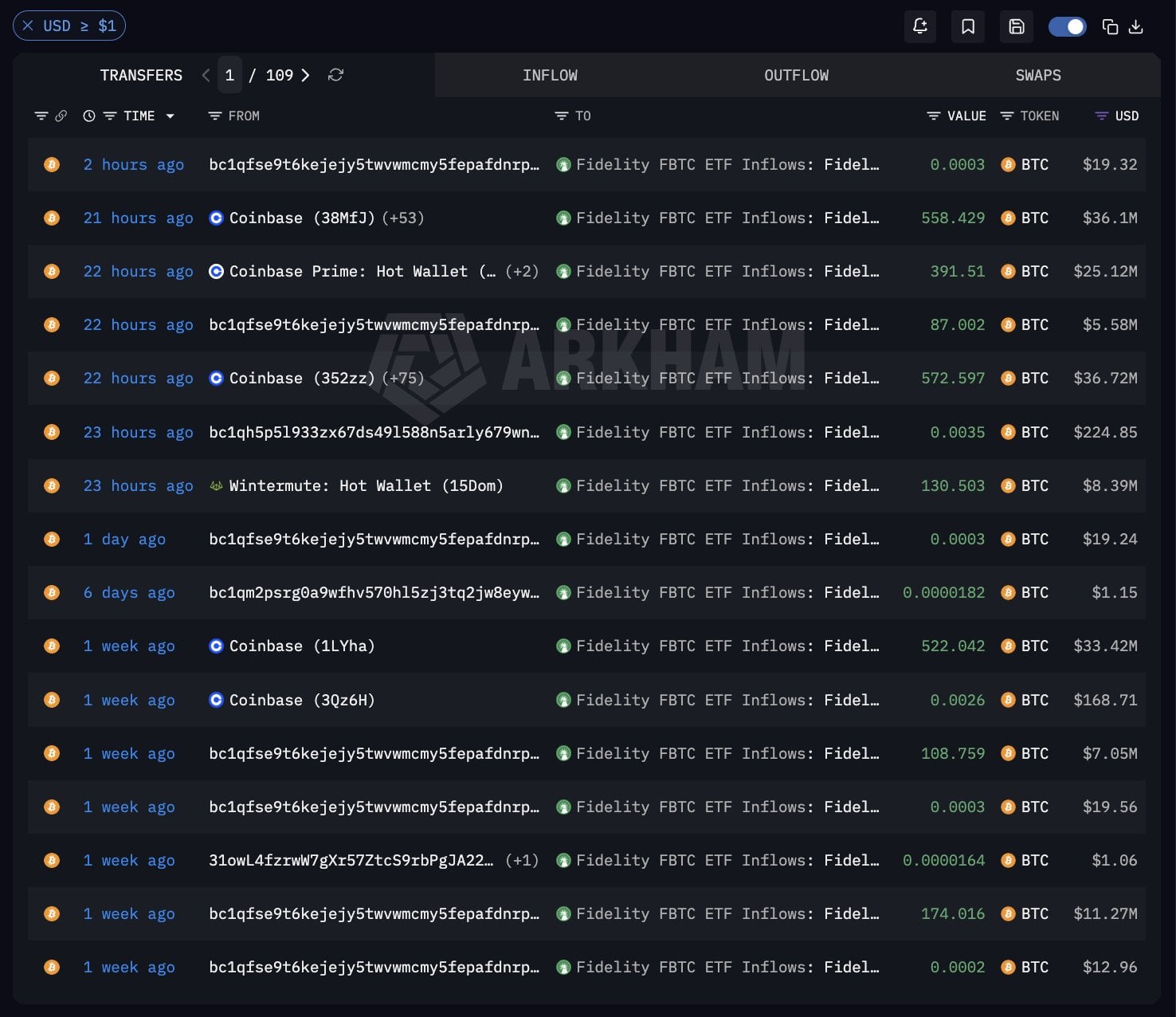Click Fidelity FBTC recipient in $36.1M row
Image resolution: width=1176 pixels, height=1017 pixels.
(727, 218)
